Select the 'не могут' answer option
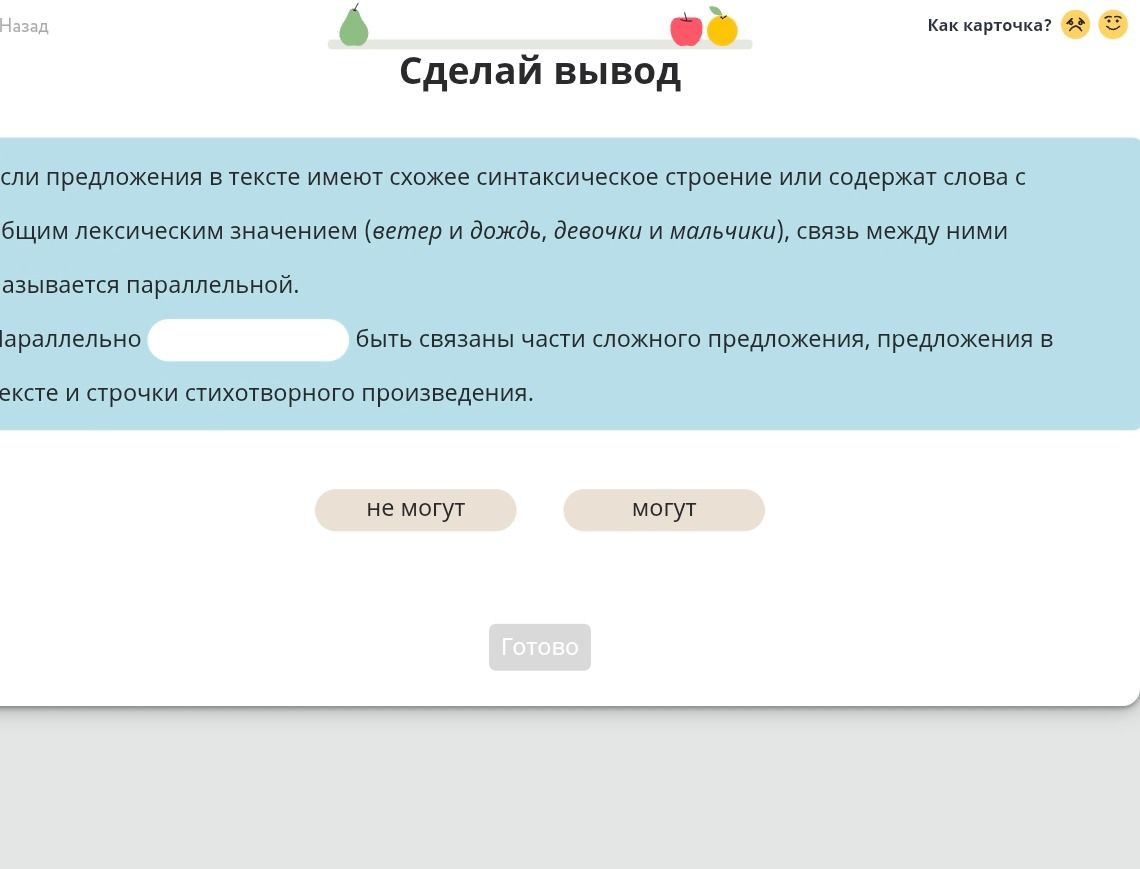 coord(415,510)
